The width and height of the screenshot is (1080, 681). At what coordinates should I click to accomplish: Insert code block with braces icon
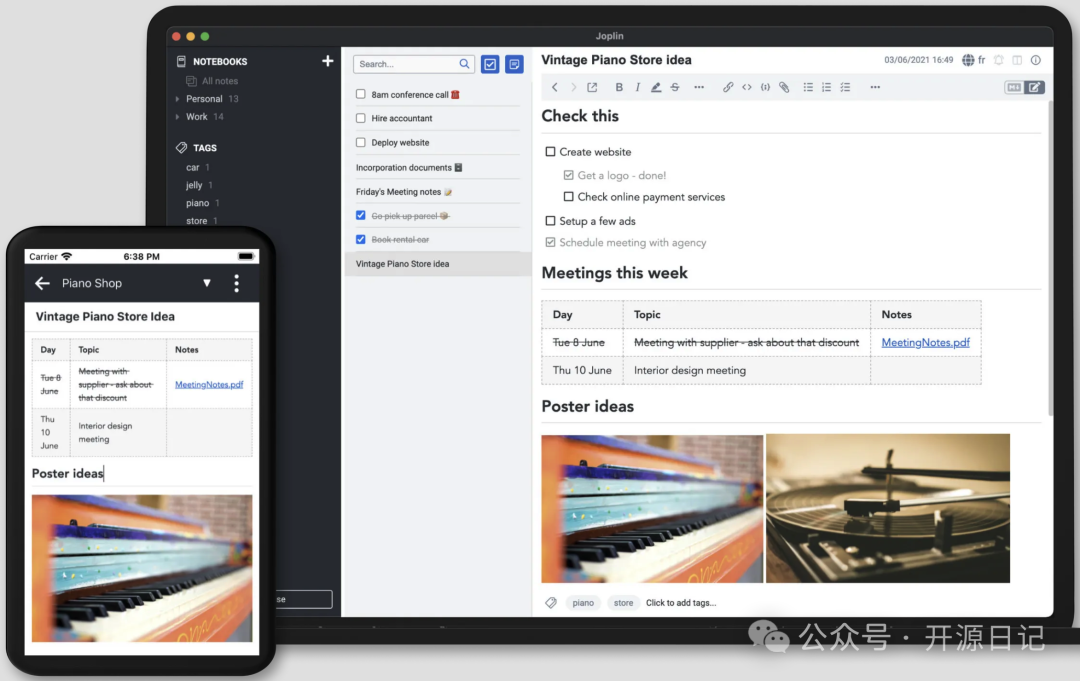pyautogui.click(x=765, y=87)
